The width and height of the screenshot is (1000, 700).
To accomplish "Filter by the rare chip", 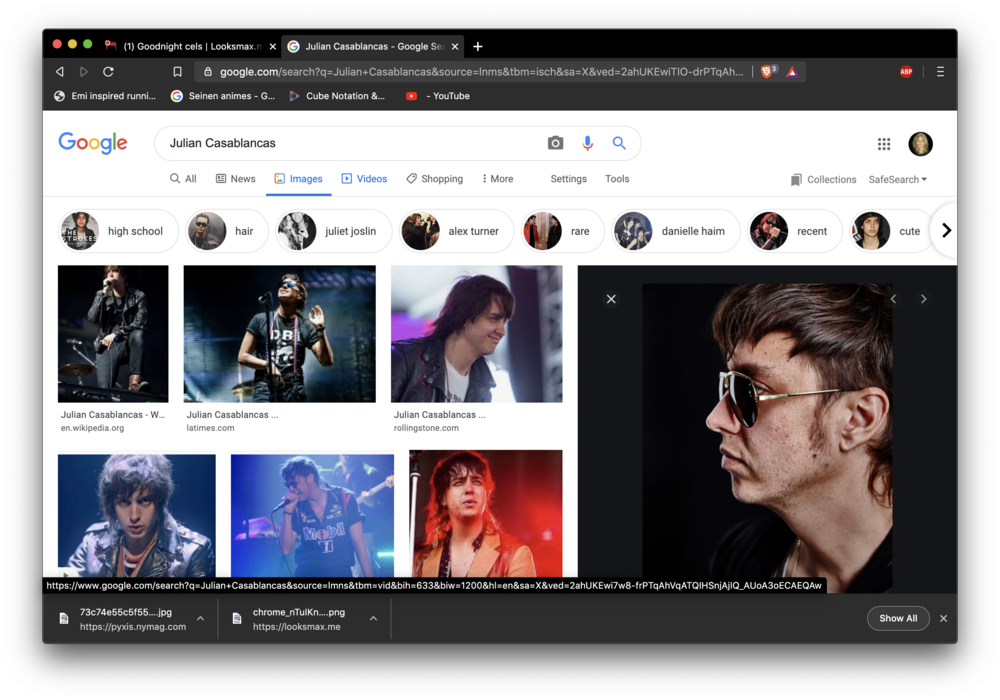I will tap(562, 231).
